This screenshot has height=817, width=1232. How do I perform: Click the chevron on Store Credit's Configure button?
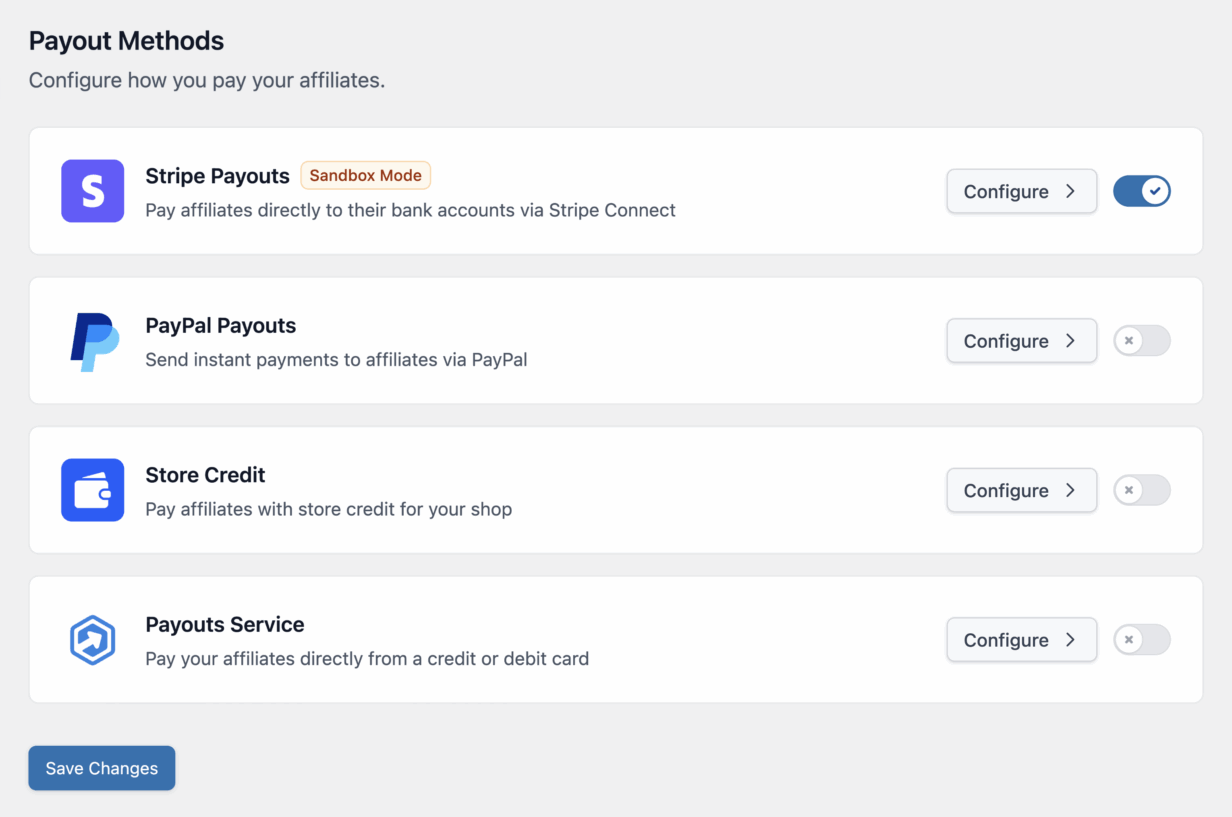tap(1072, 490)
